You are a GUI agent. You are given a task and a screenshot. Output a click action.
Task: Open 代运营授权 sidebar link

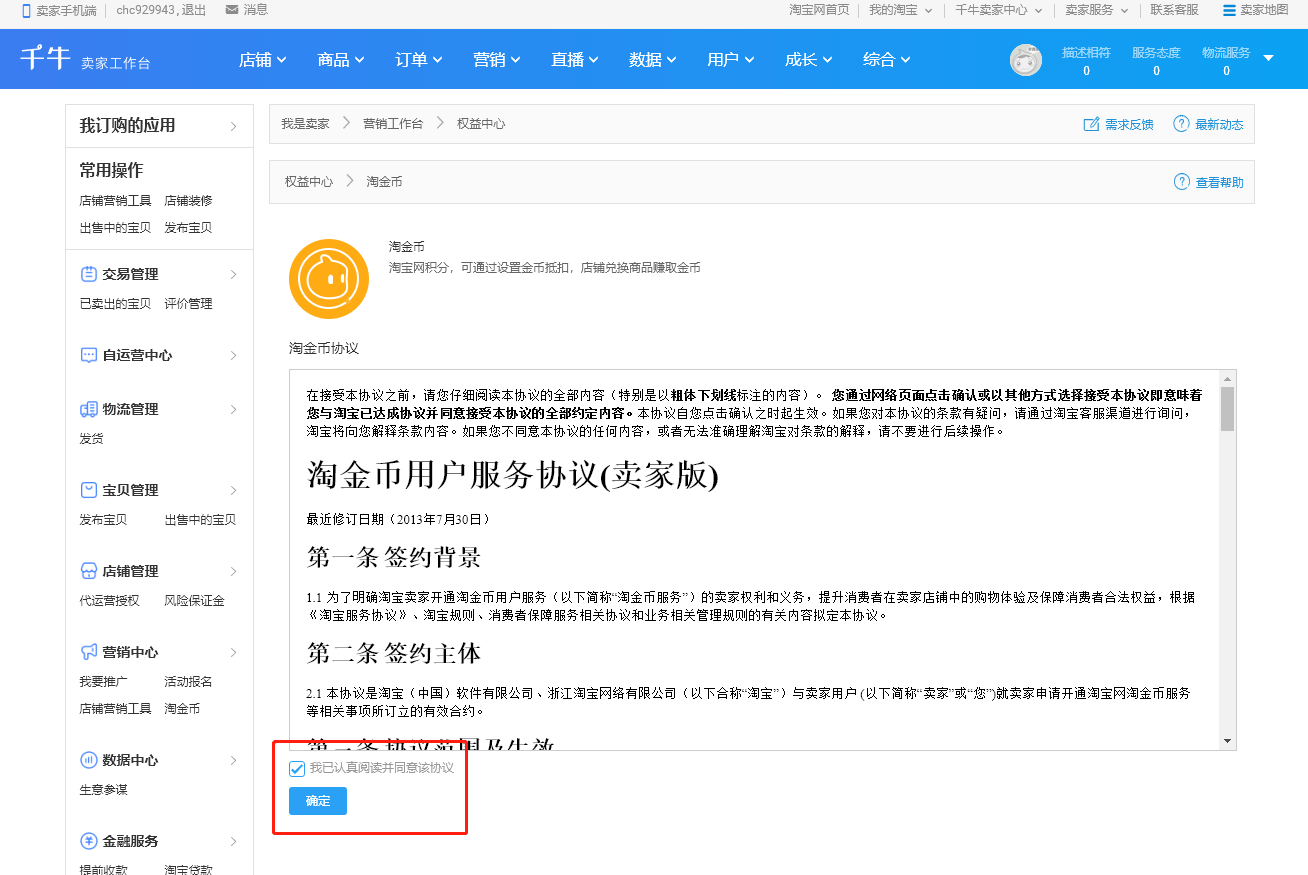(x=109, y=601)
